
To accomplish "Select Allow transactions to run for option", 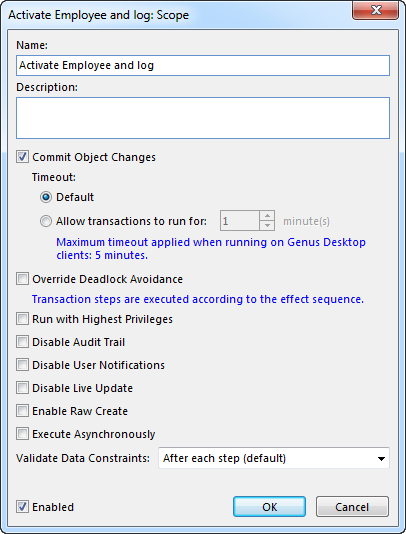I will coord(46,221).
